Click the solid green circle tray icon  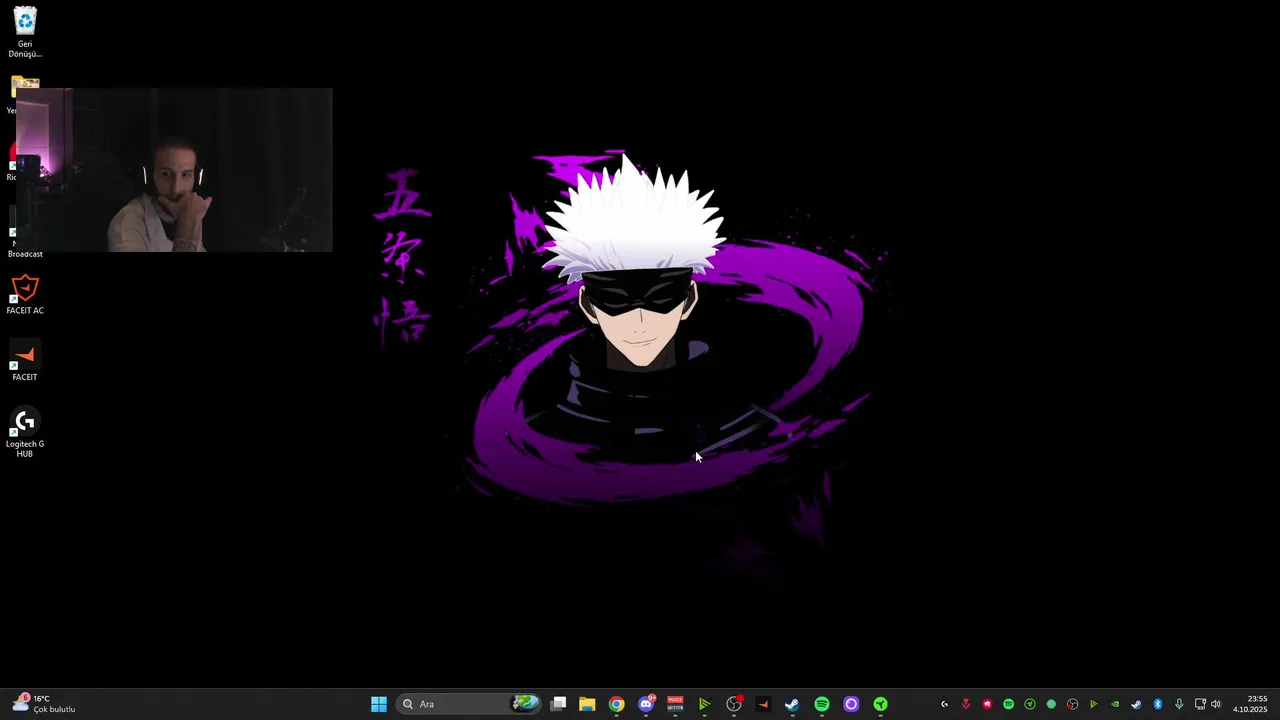[x=1051, y=704]
